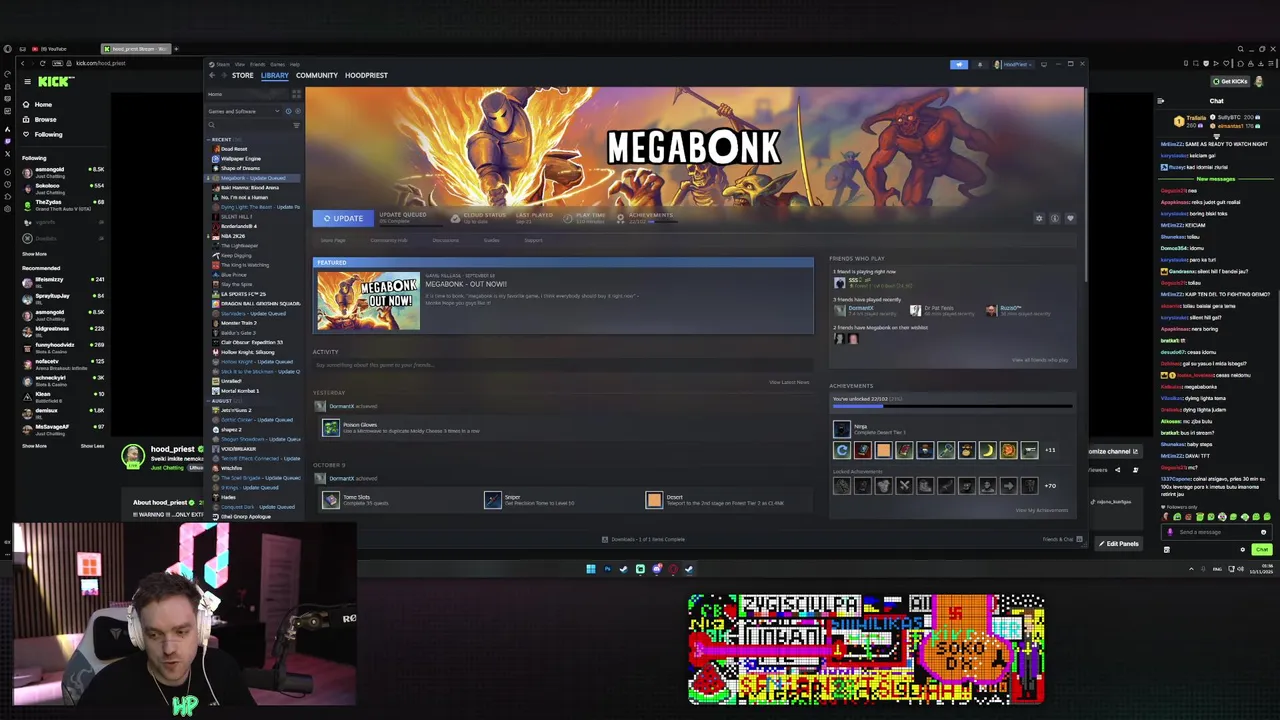Select NBA 2K26 in the library list

pyautogui.click(x=232, y=236)
